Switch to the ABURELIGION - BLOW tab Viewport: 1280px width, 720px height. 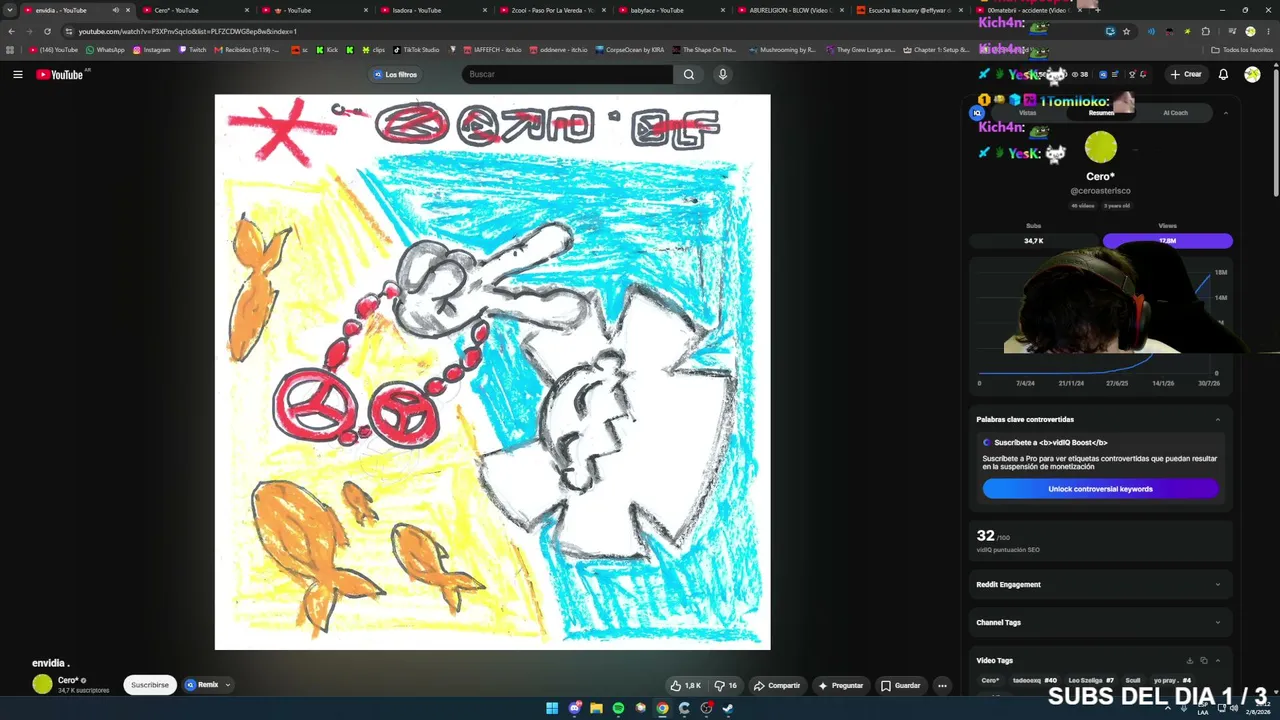790,10
